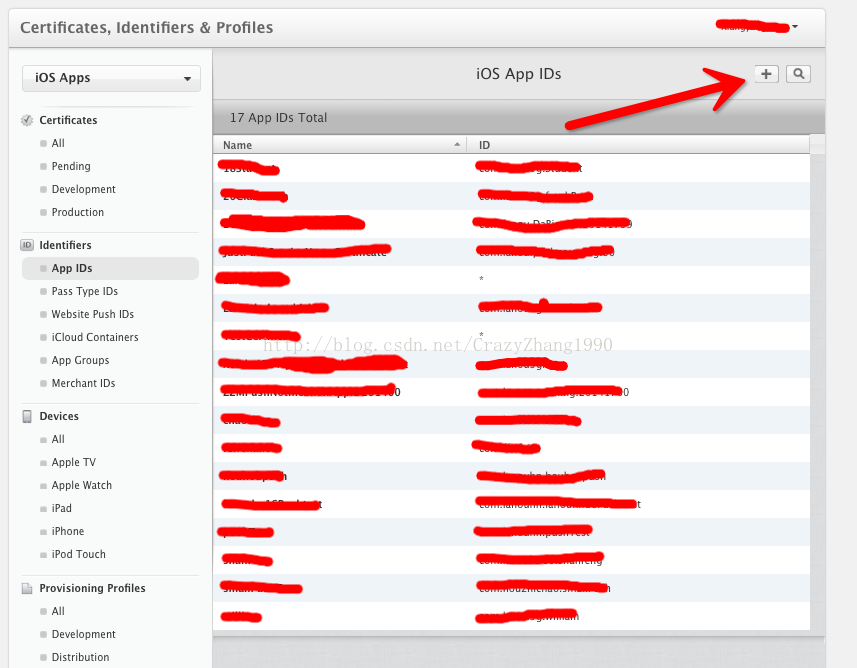
Task: Show Development provisioning profiles
Action: pos(84,634)
